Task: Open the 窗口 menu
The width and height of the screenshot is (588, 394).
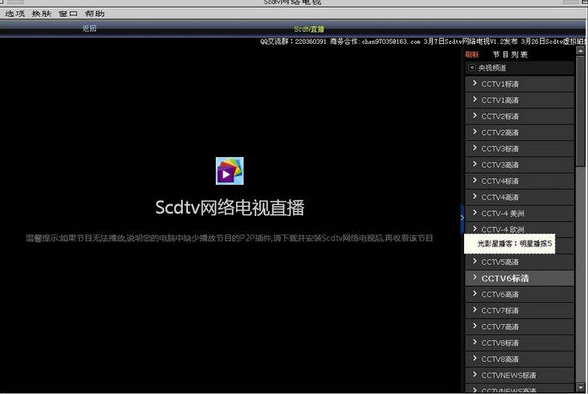Action: [x=68, y=14]
